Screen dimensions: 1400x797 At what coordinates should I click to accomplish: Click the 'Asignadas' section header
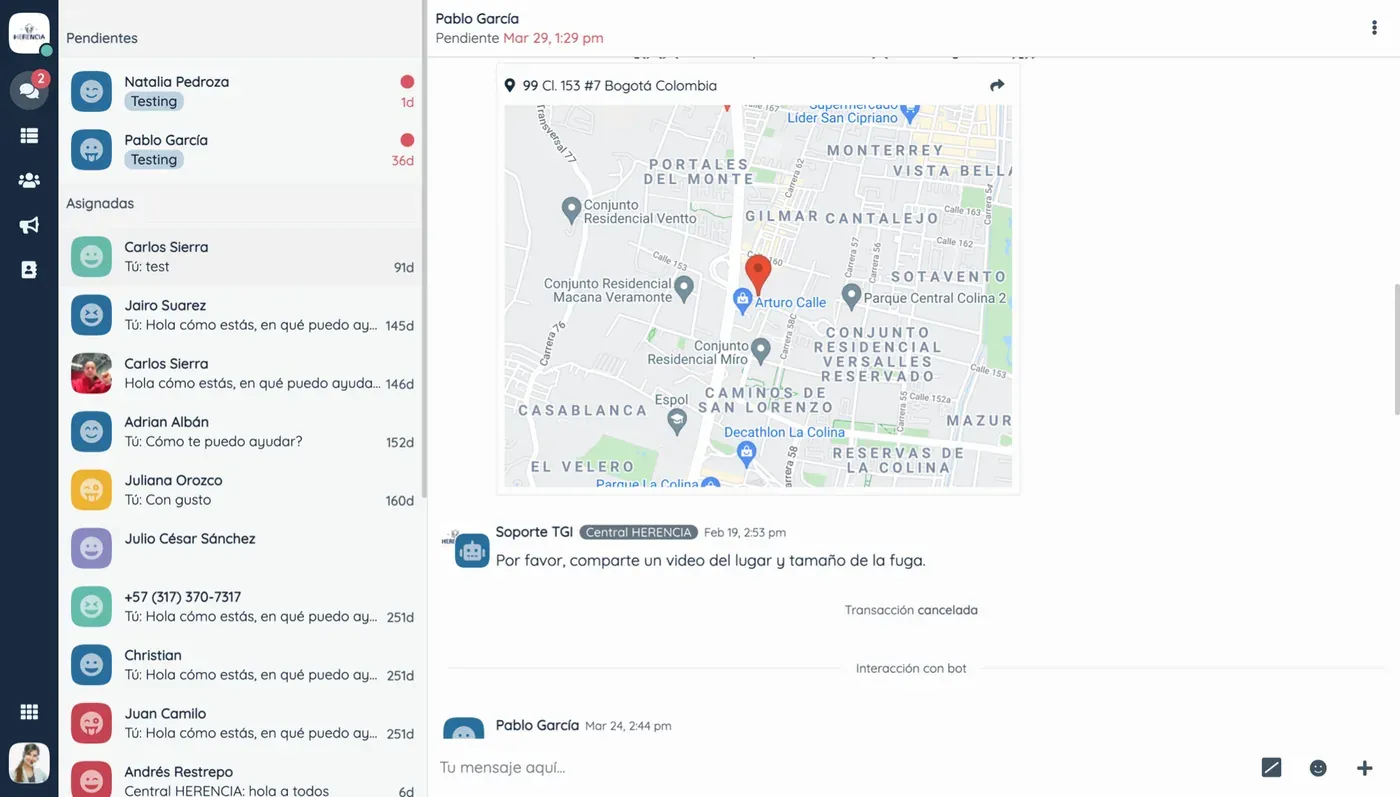pyautogui.click(x=100, y=203)
